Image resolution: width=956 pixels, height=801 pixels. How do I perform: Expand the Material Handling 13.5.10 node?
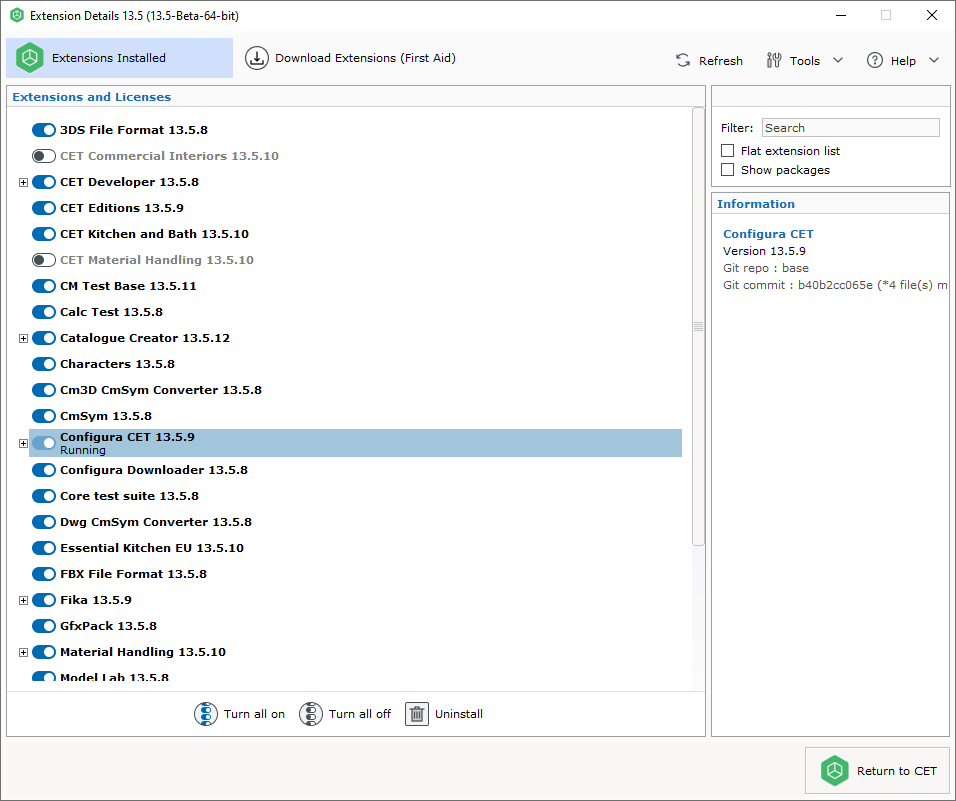[x=23, y=652]
